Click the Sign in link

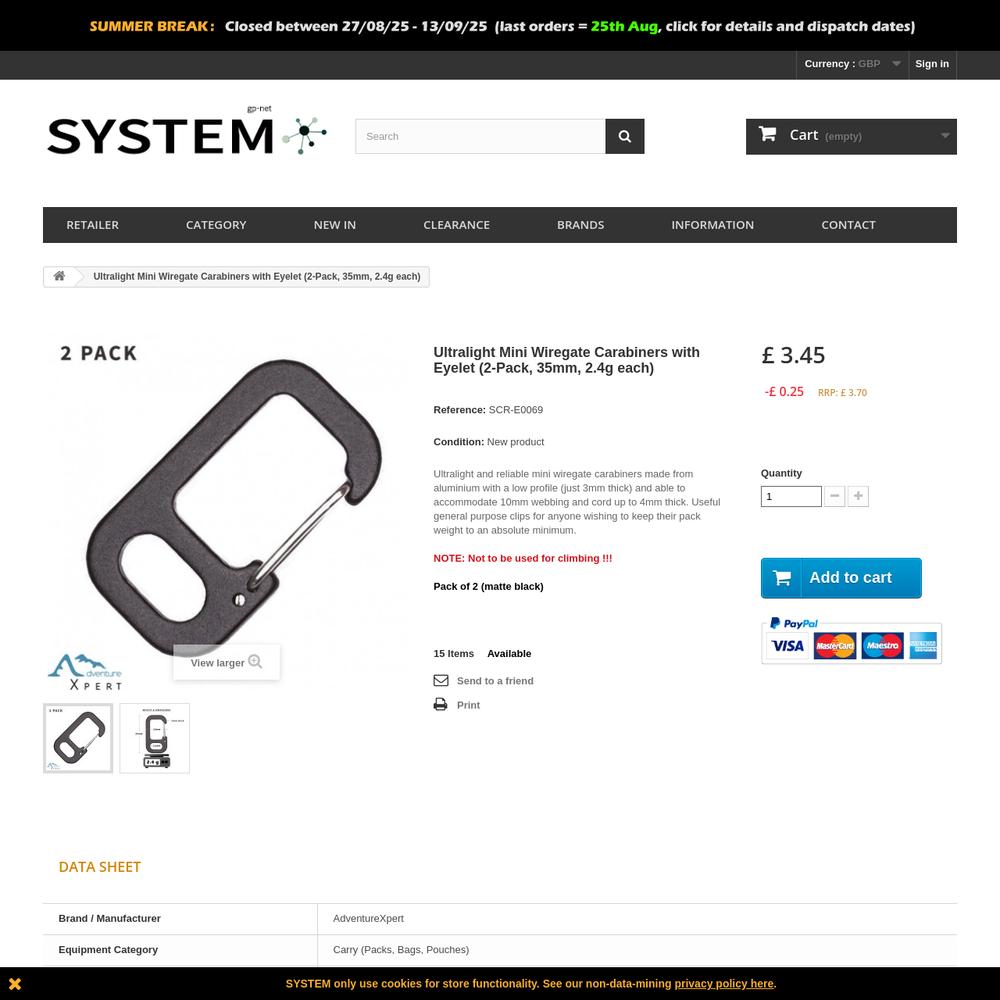pyautogui.click(x=931, y=64)
